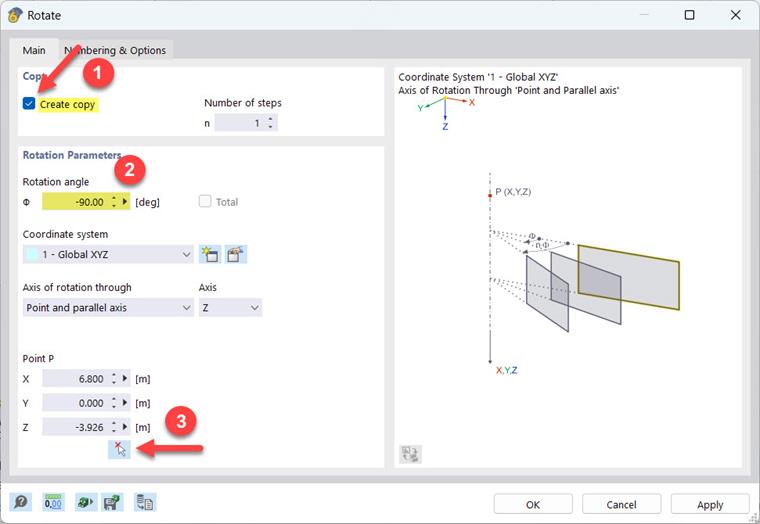Open the Point P Y arrow menu
The height and width of the screenshot is (524, 760).
(125, 403)
